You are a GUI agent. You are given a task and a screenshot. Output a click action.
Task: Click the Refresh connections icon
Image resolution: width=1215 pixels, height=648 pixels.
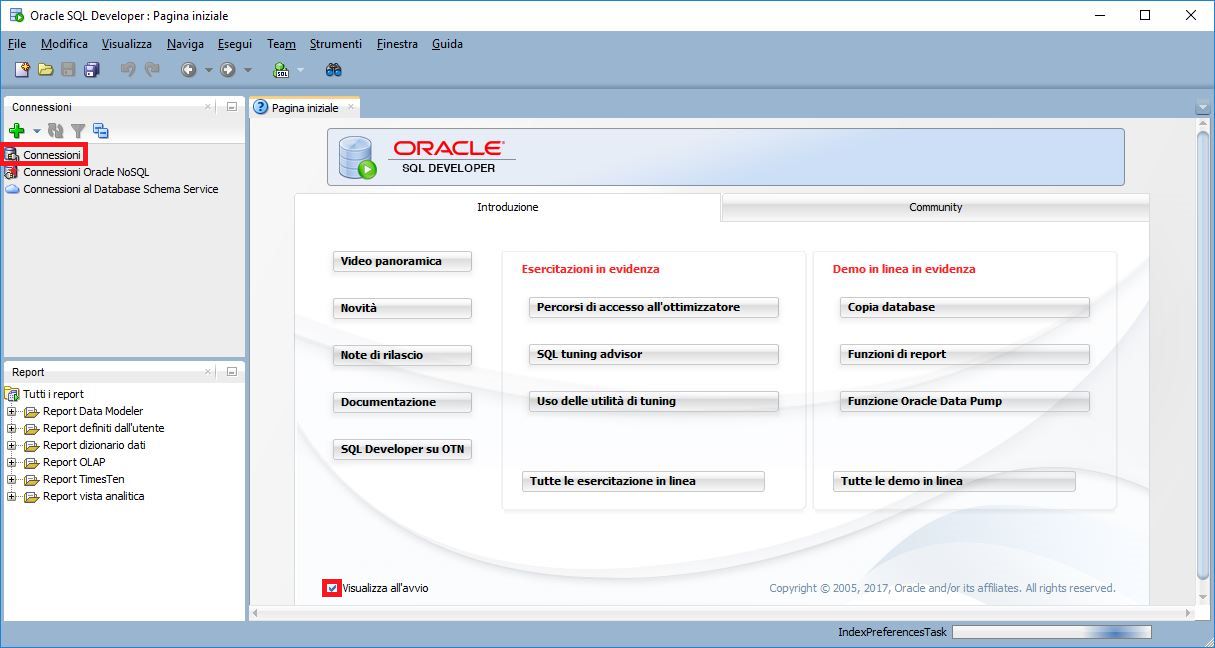pos(56,131)
